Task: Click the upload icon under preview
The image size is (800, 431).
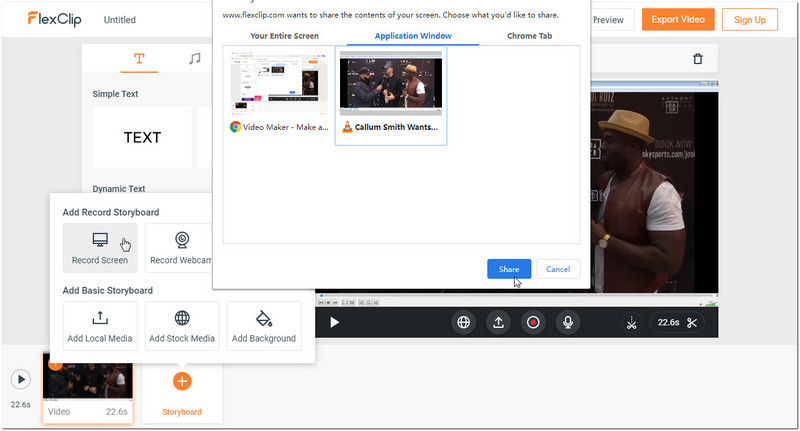Action: tap(498, 322)
